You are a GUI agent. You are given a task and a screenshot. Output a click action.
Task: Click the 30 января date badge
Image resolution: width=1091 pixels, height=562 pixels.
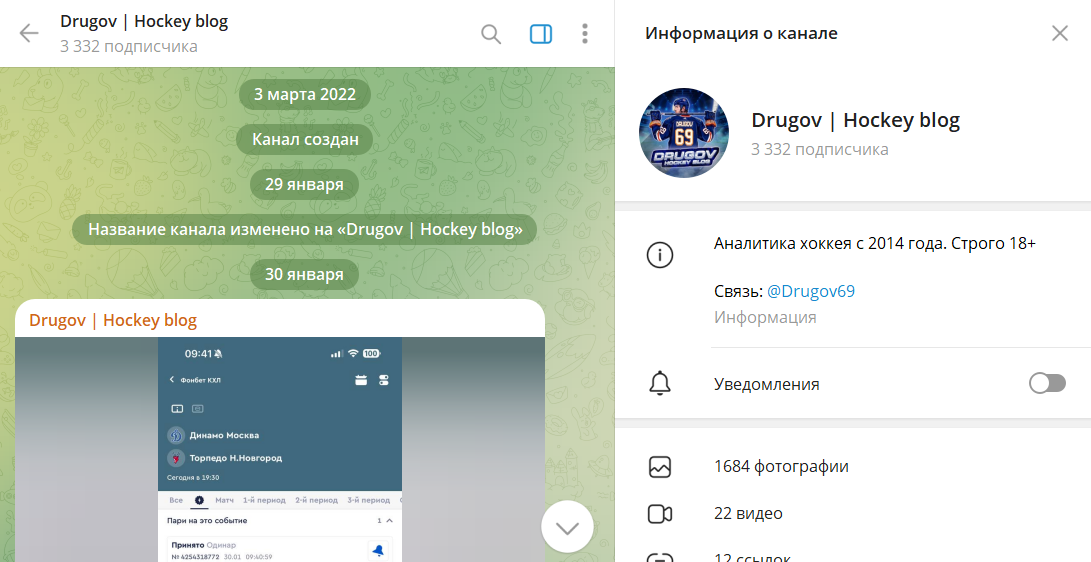point(304,274)
